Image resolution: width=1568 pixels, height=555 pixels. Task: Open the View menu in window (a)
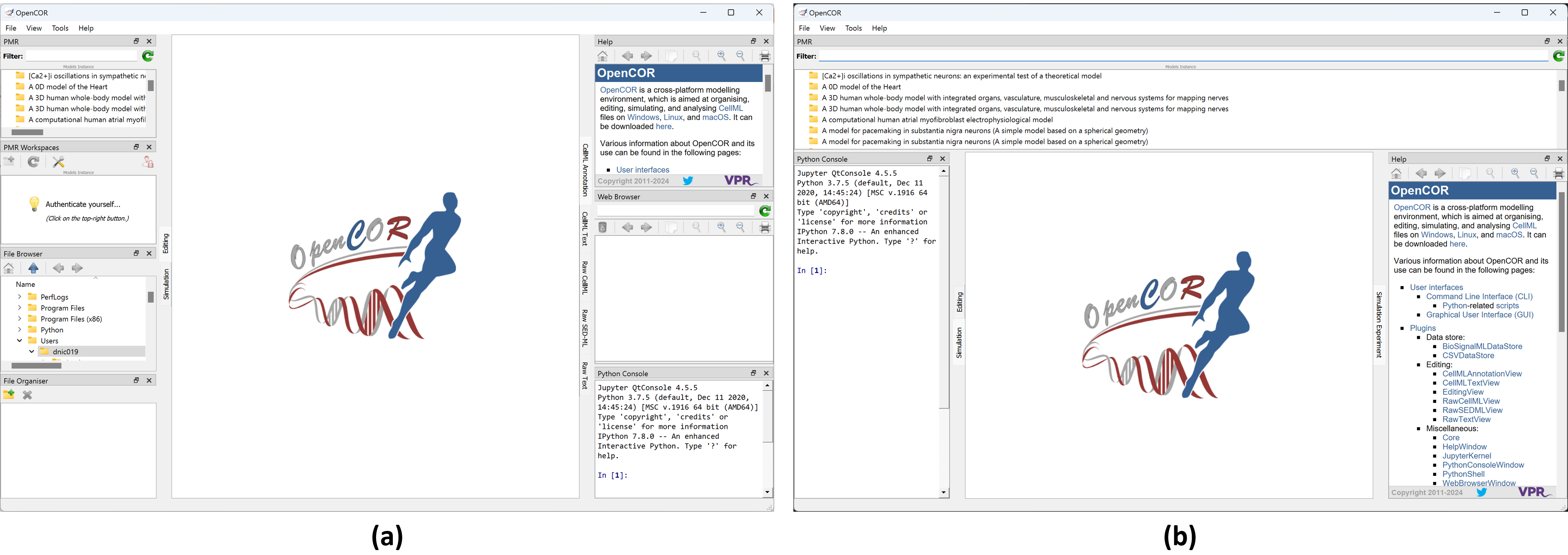pos(34,28)
